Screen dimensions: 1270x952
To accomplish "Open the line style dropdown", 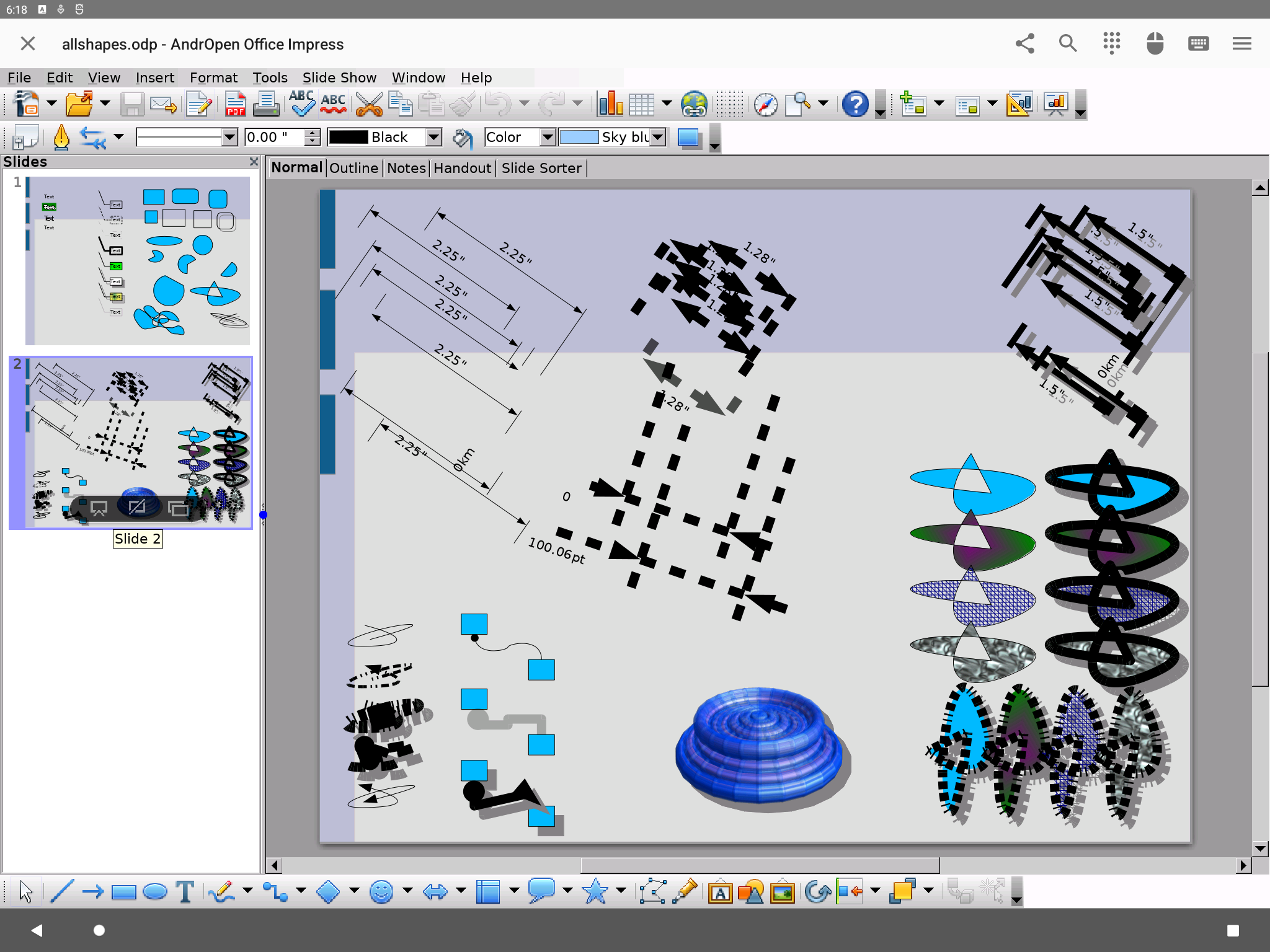I will click(230, 137).
